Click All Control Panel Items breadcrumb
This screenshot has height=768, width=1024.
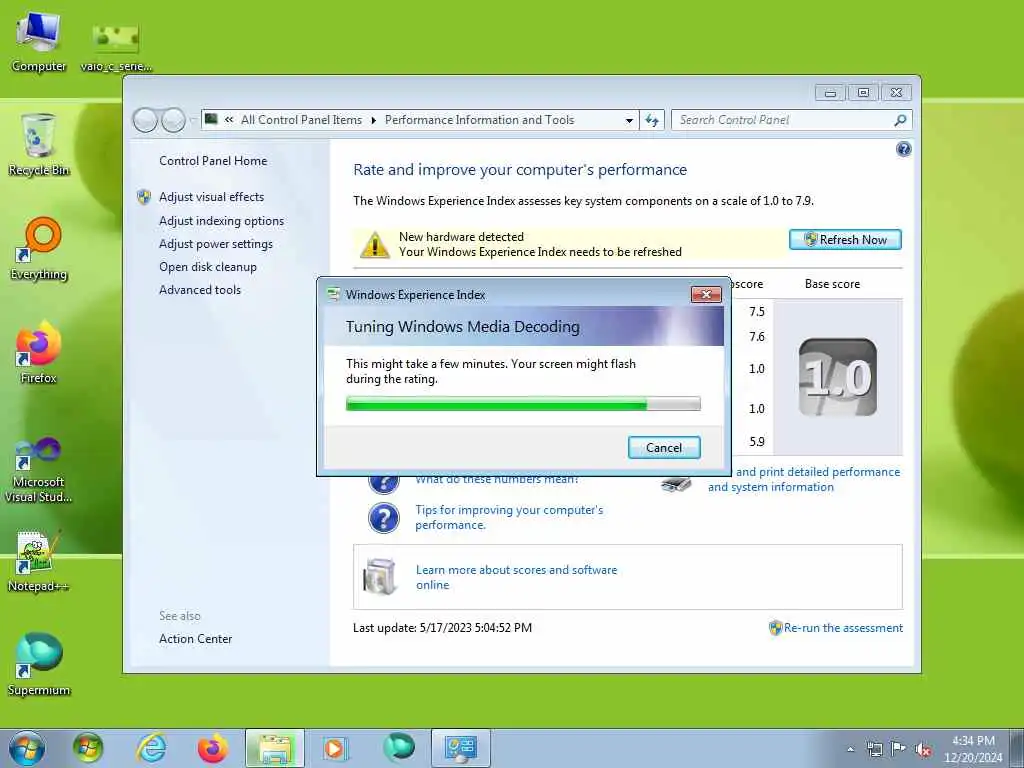coord(301,120)
